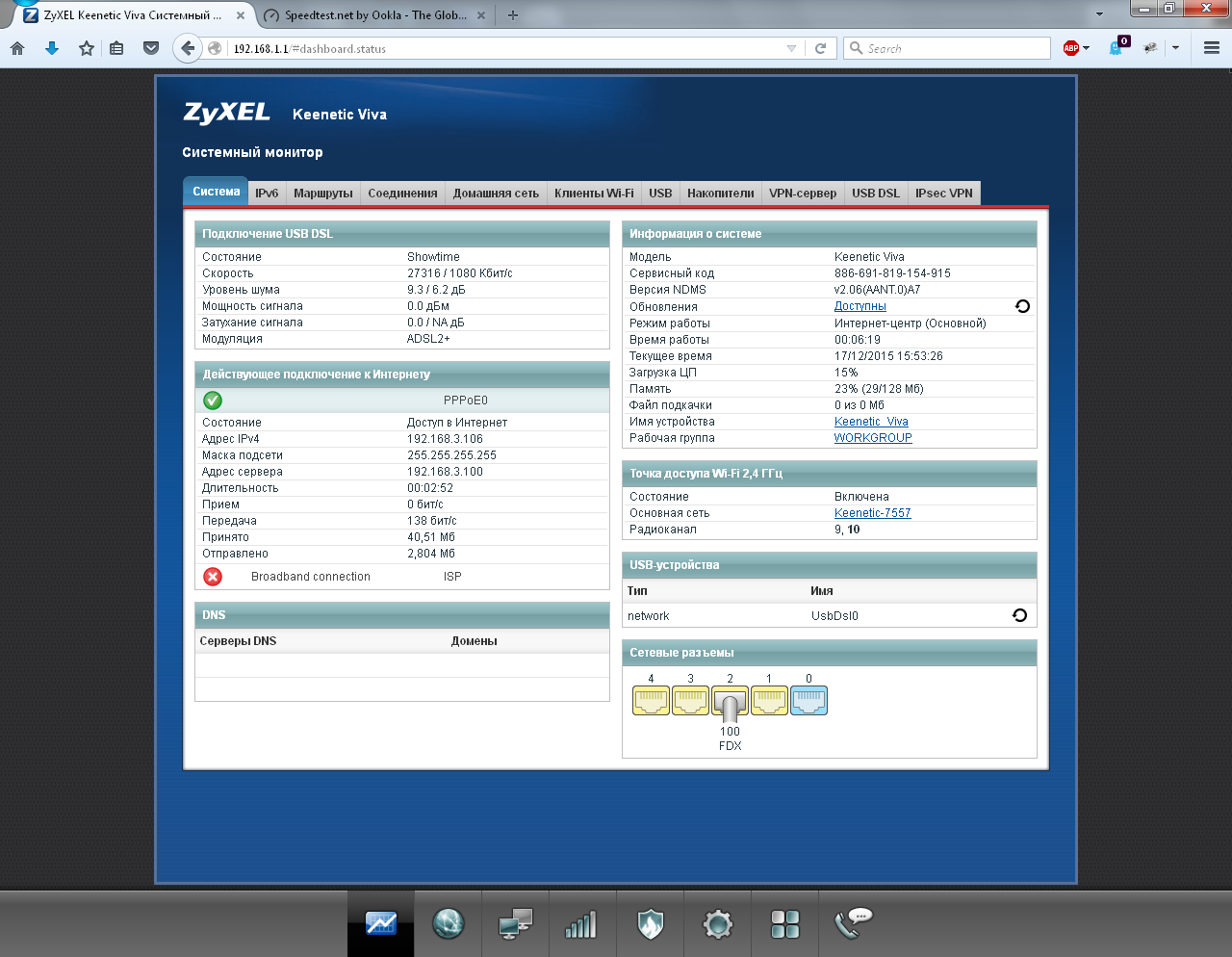Open the System settings gear icon

(x=718, y=925)
